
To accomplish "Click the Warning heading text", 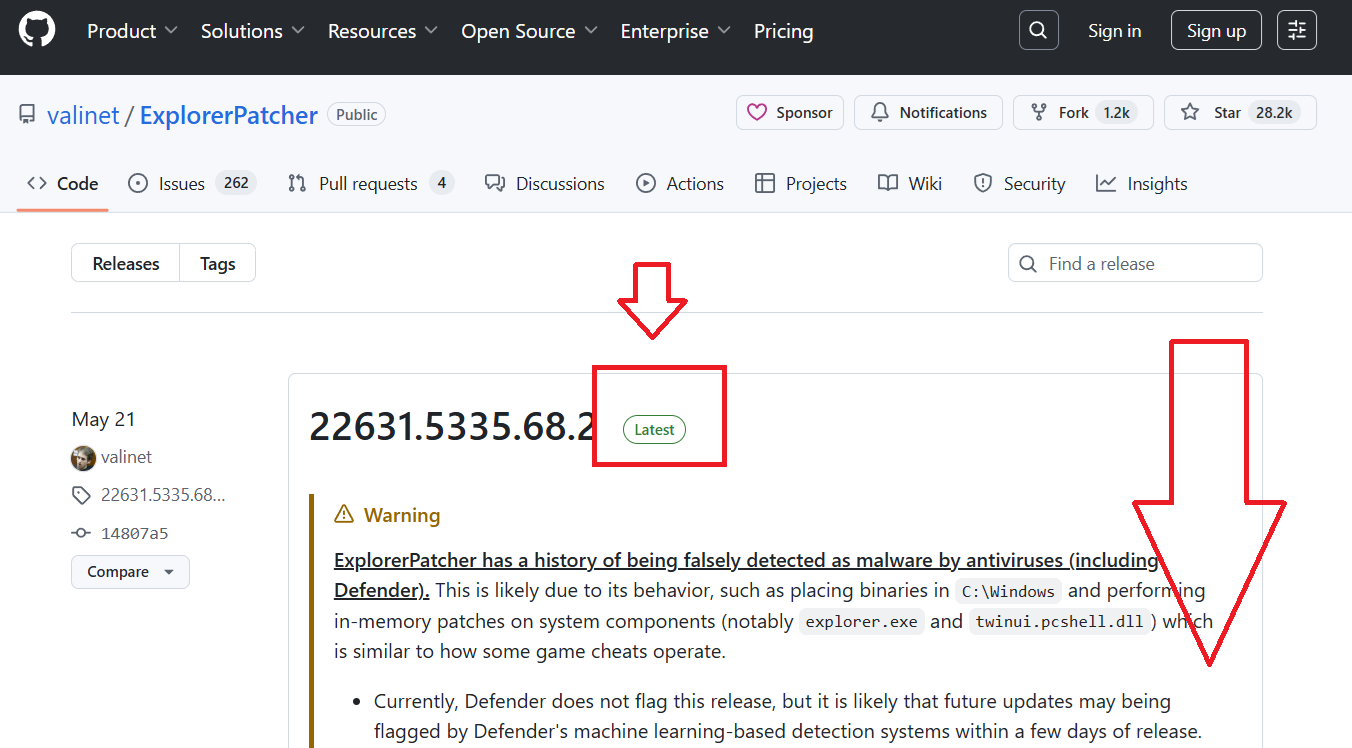I will coord(402,515).
